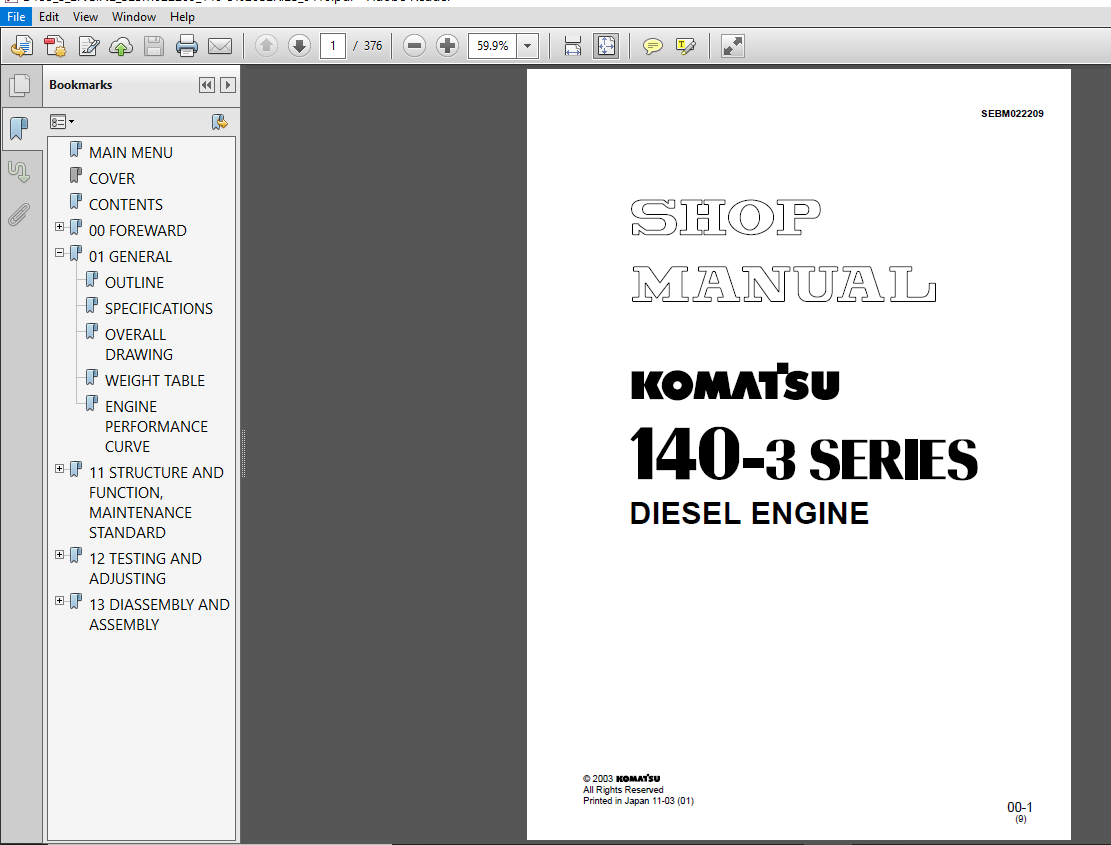This screenshot has height=845, width=1111.
Task: Click the 59.9% zoom value field
Action: [x=492, y=46]
